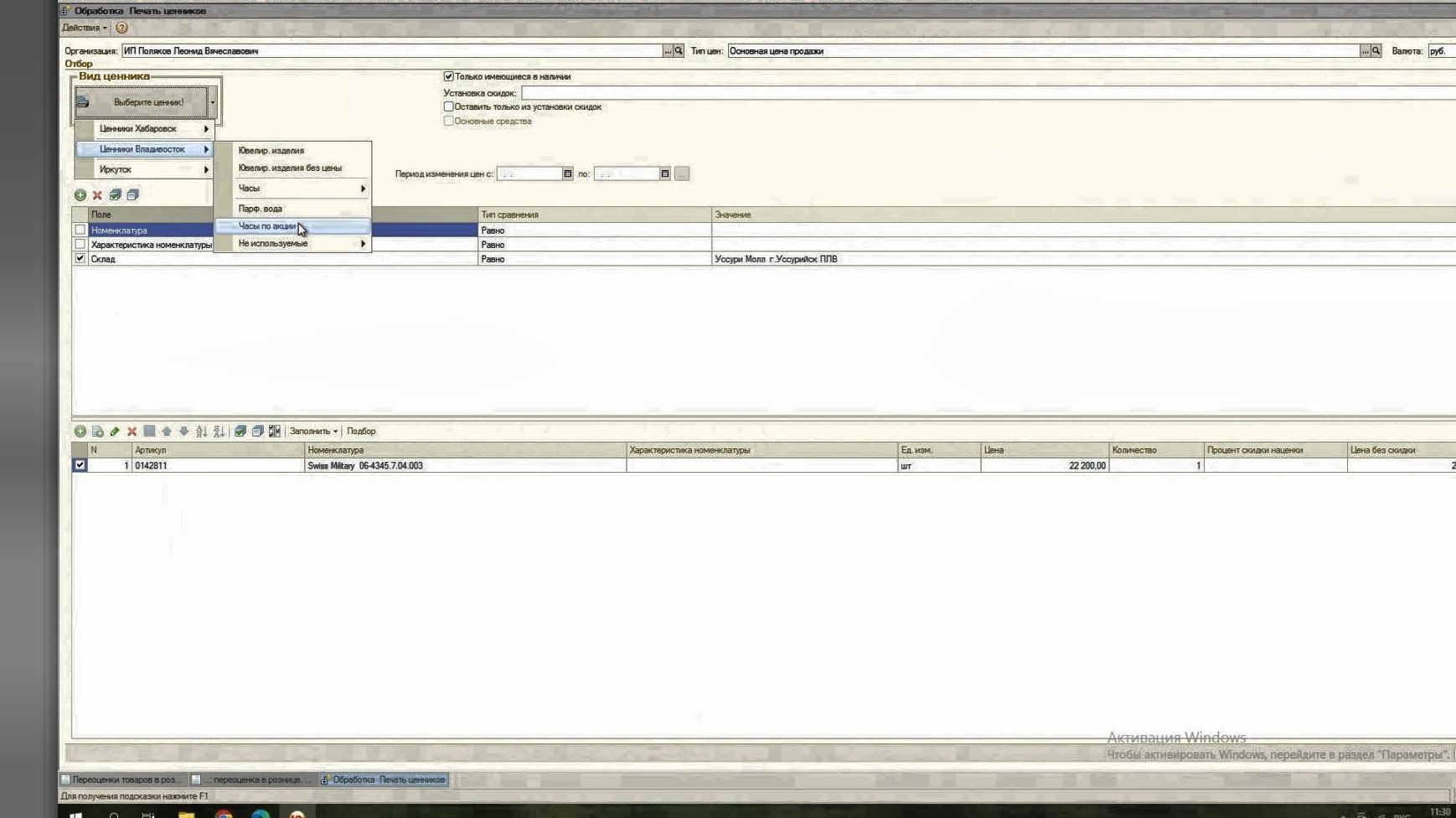
Task: Open the price type ellipsis button
Action: [1365, 51]
